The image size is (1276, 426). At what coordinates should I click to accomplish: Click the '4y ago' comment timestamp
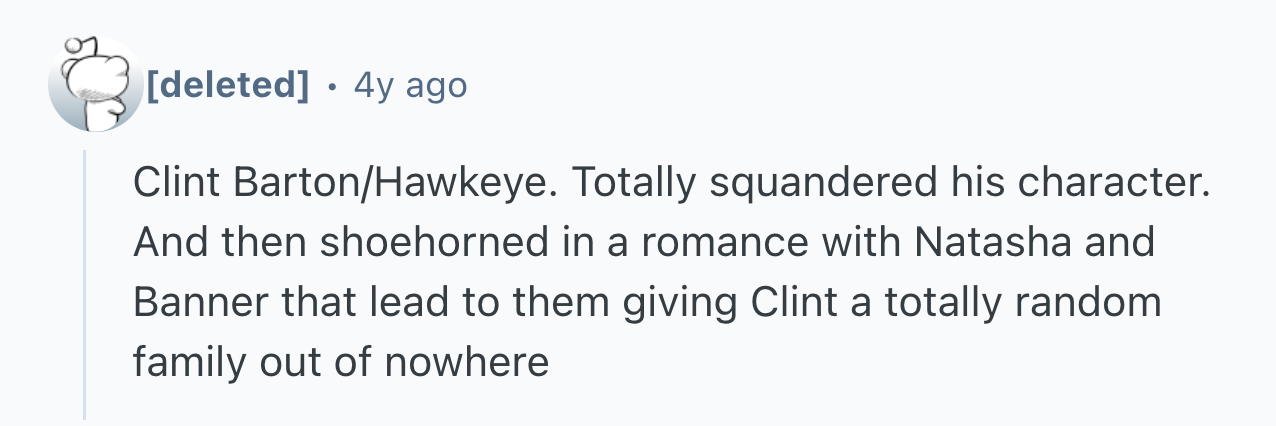(x=410, y=85)
